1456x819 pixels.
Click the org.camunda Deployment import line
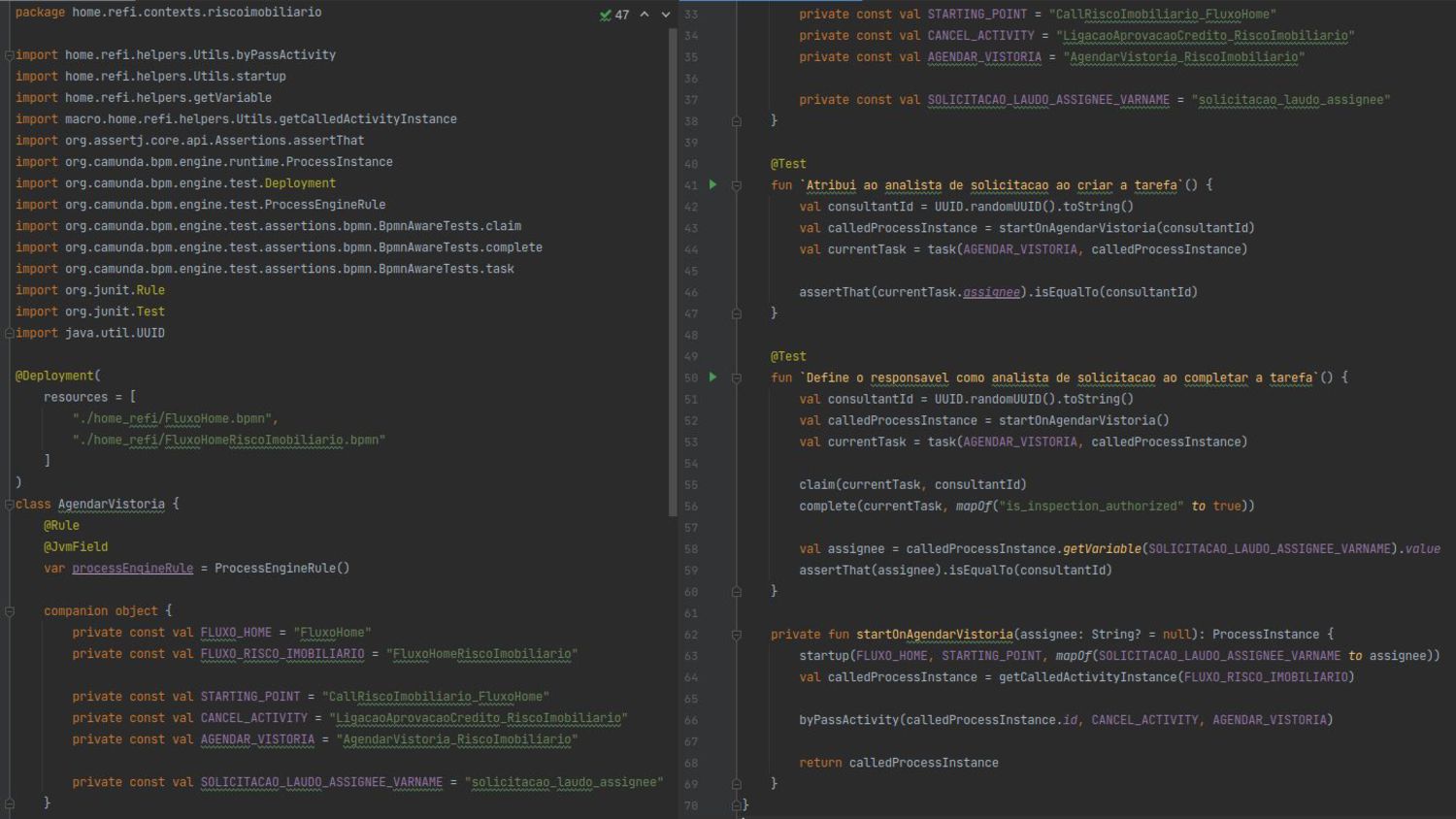pos(176,183)
